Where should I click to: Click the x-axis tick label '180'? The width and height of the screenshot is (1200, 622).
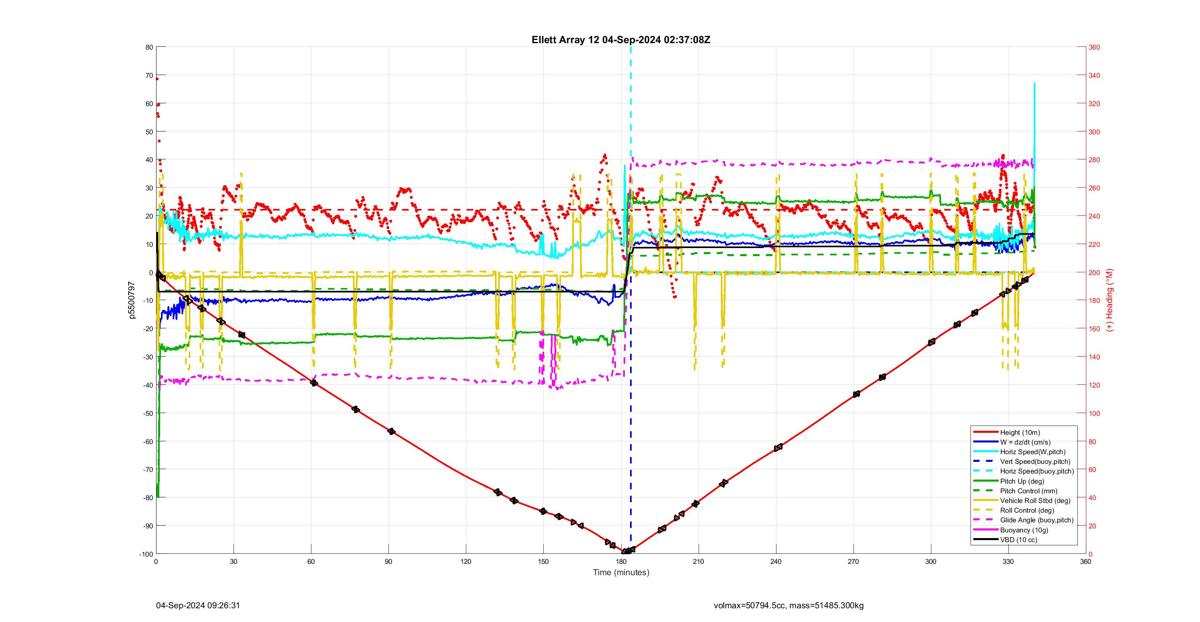coord(621,562)
